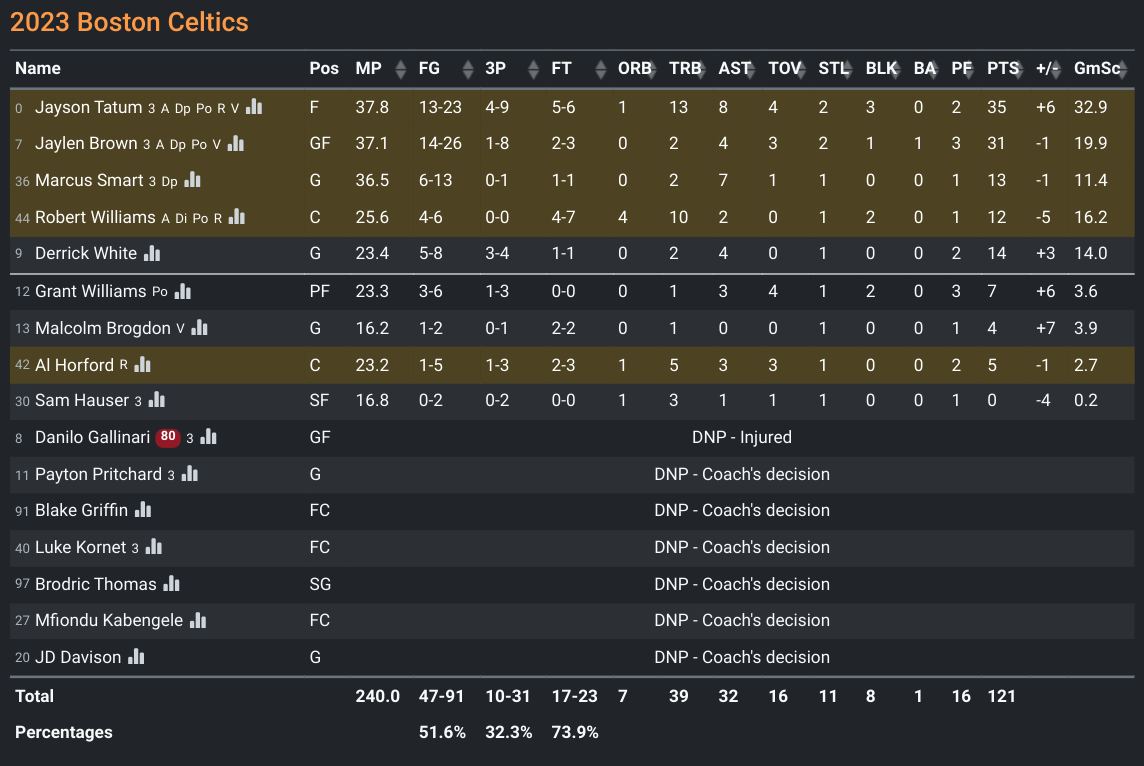
Task: Sort table by MP column arrows
Action: click(401, 69)
